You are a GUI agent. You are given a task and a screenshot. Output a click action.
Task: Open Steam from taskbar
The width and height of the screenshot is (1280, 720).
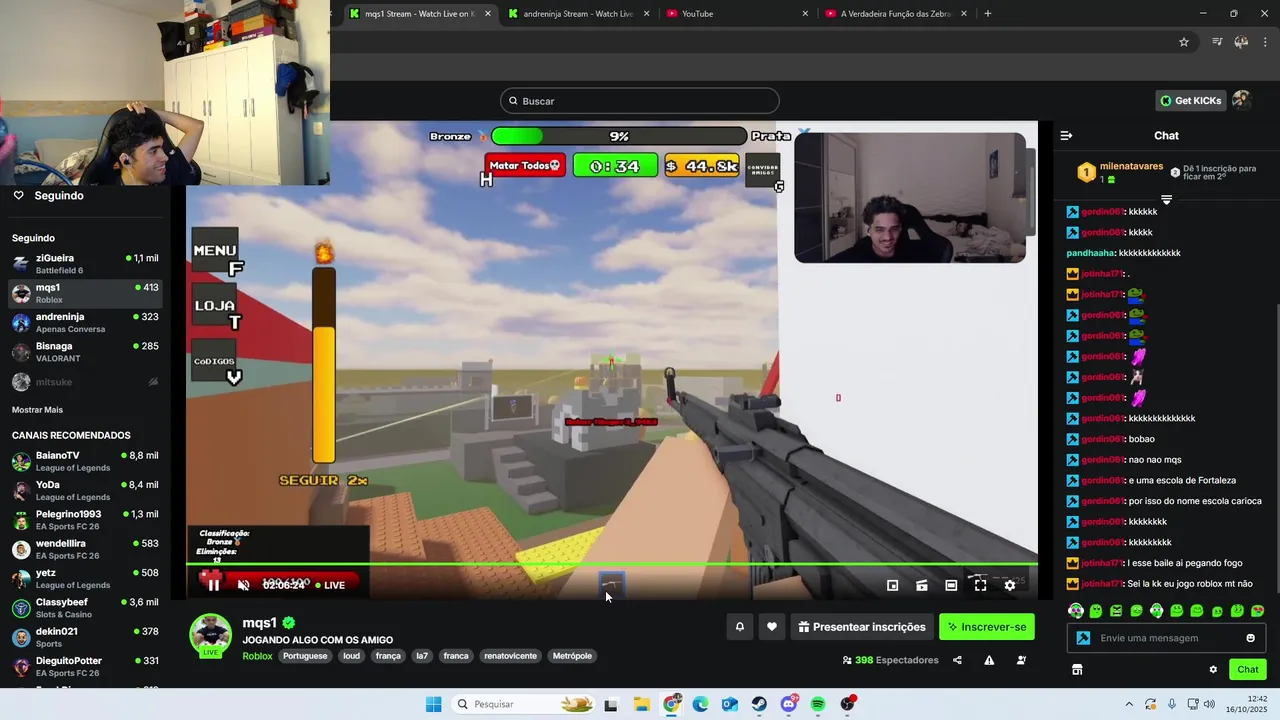(x=759, y=704)
